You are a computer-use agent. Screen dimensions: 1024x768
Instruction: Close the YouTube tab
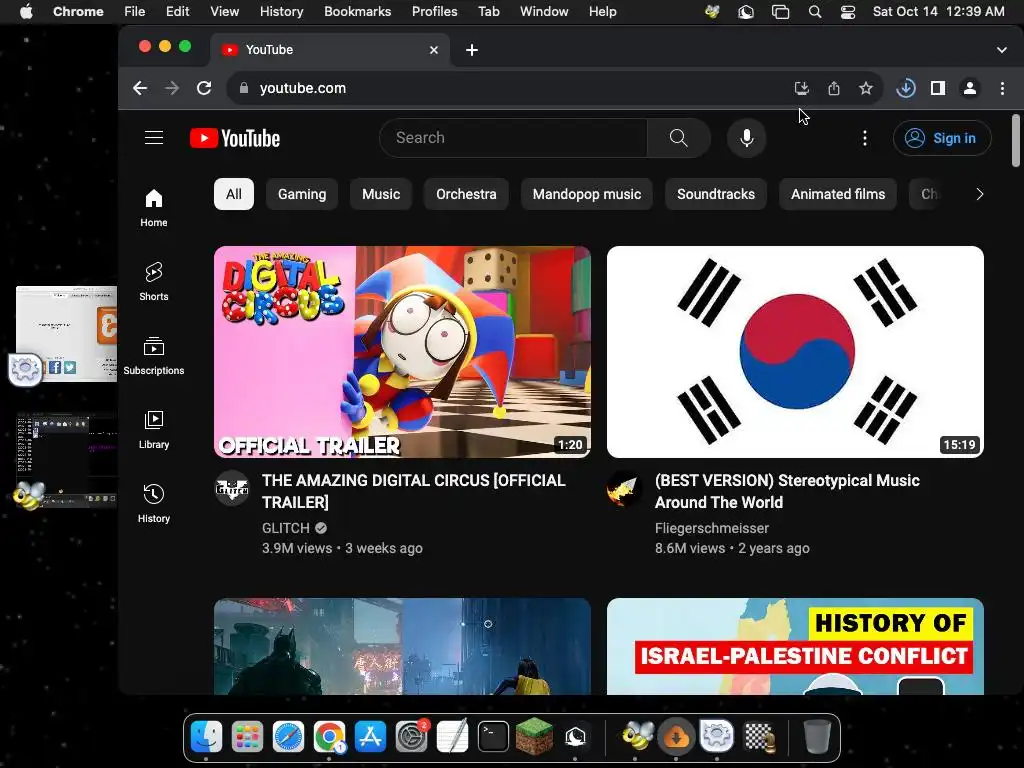(x=434, y=50)
